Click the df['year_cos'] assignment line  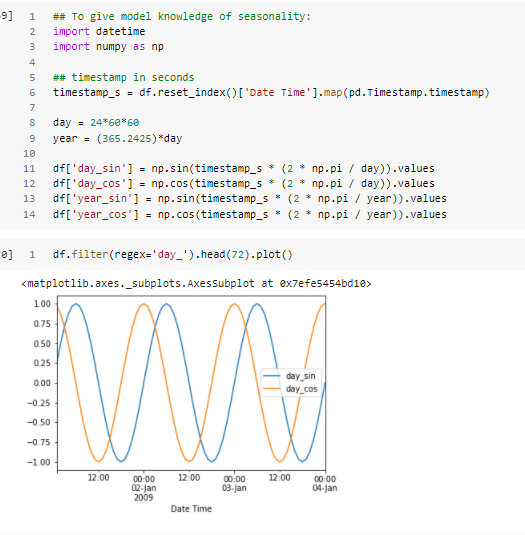(250, 214)
